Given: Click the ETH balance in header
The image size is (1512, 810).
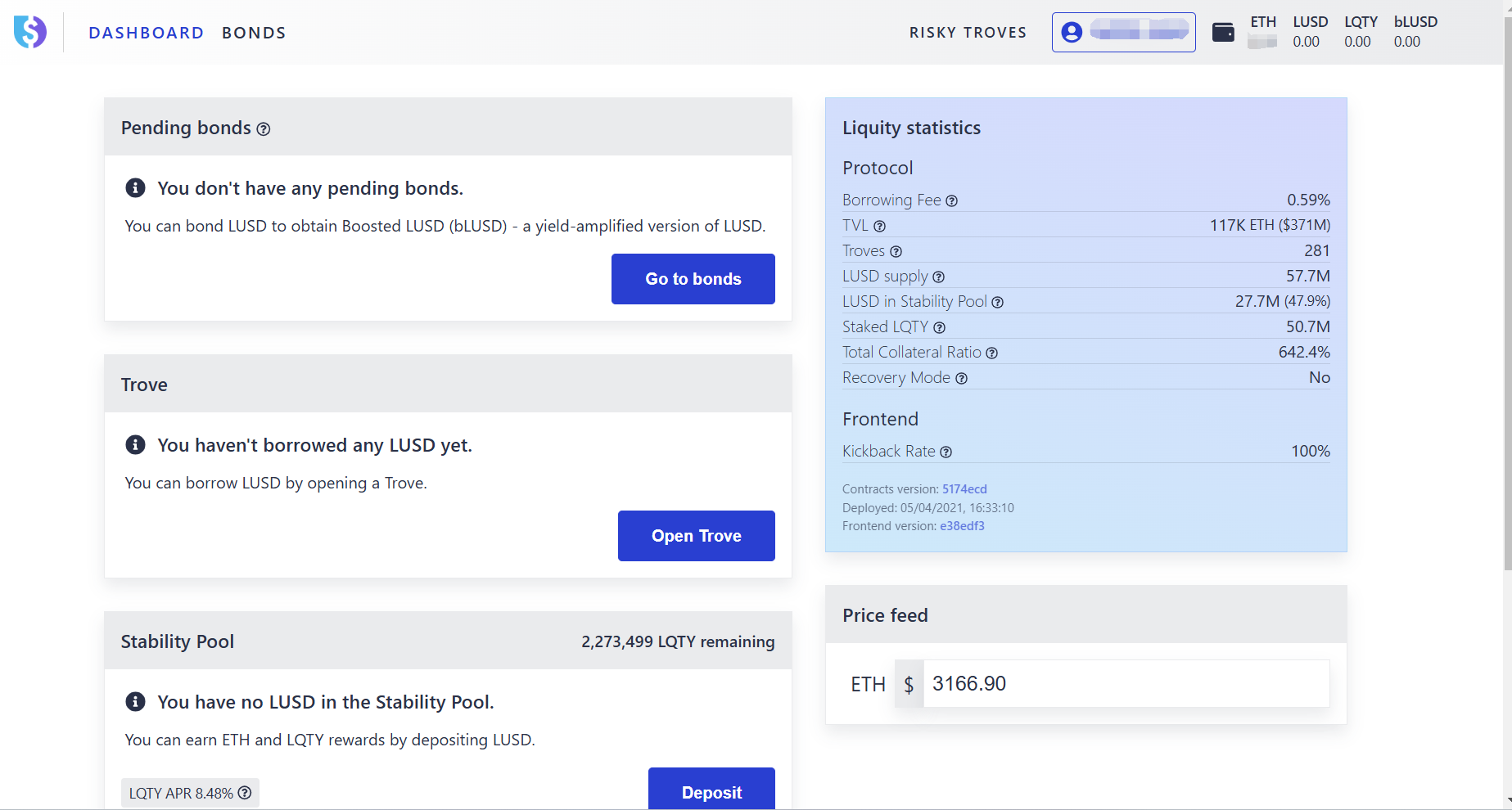Looking at the screenshot, I should coord(1262,32).
